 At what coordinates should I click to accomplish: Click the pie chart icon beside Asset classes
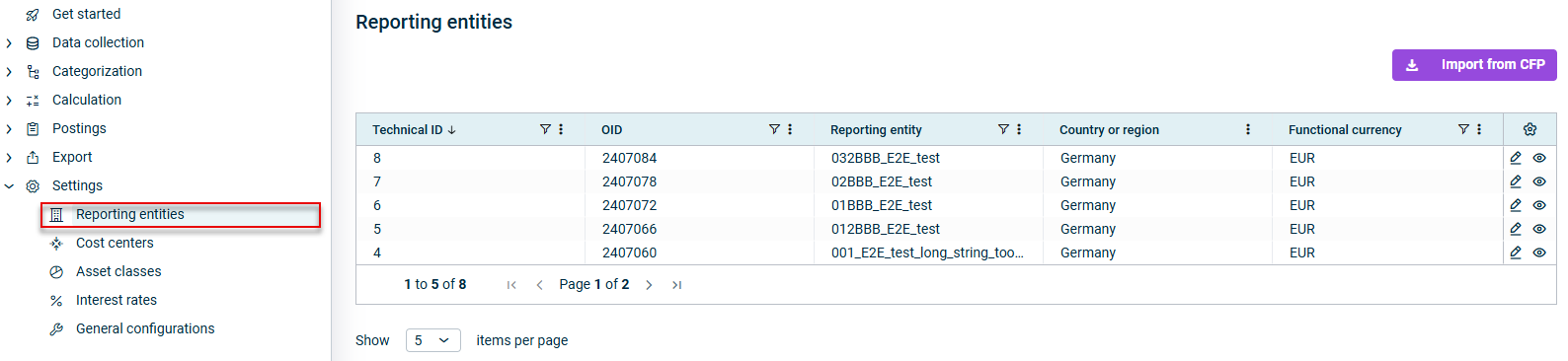pyautogui.click(x=56, y=272)
